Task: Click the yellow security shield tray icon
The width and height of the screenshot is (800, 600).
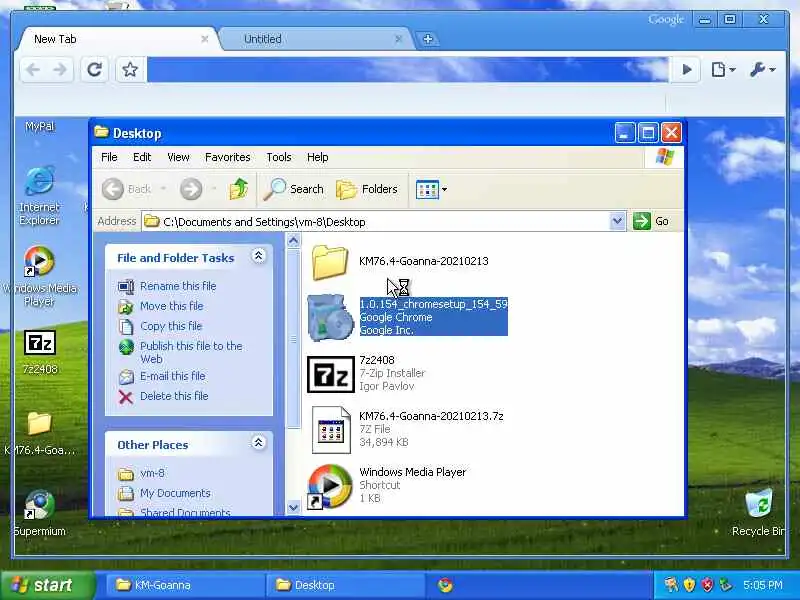Action: click(x=689, y=585)
